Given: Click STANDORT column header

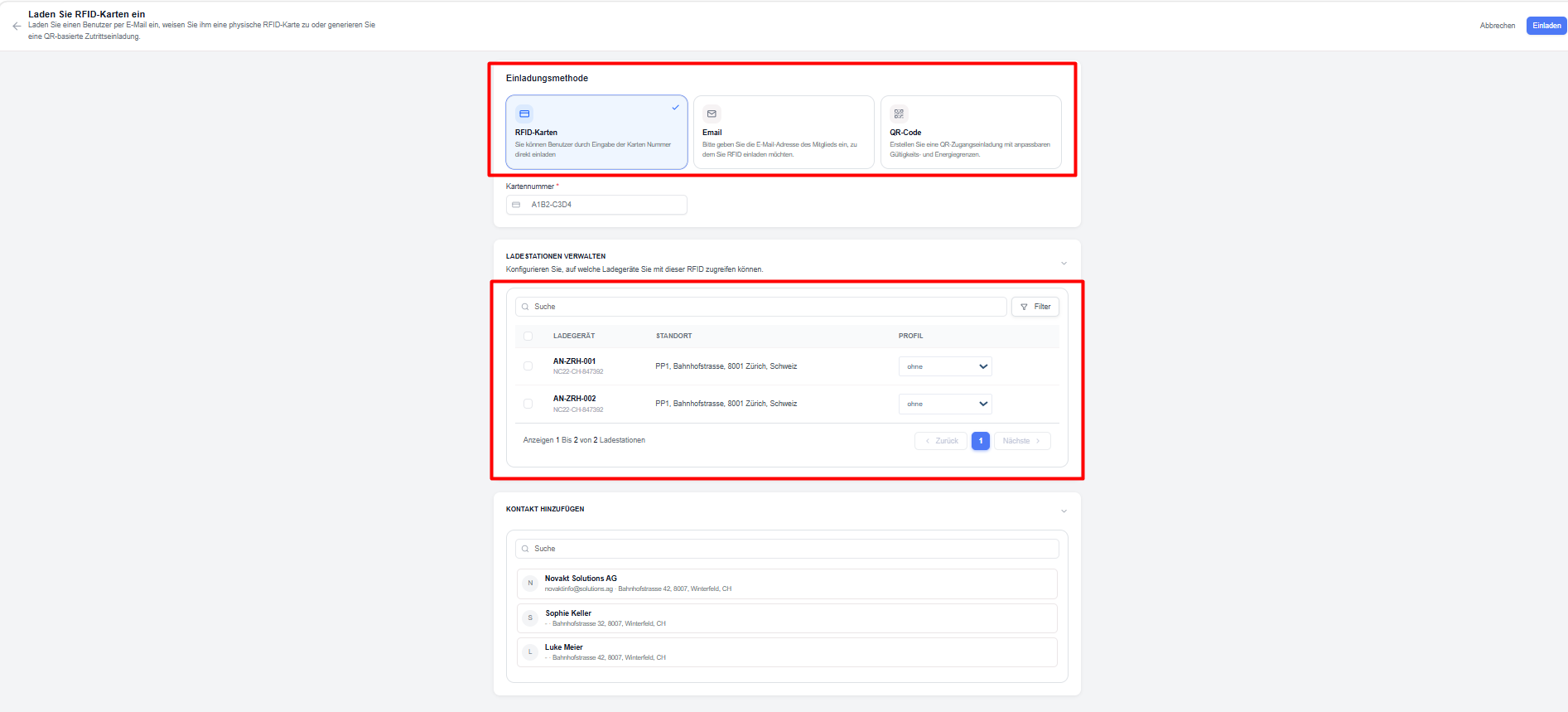Looking at the screenshot, I should (673, 336).
